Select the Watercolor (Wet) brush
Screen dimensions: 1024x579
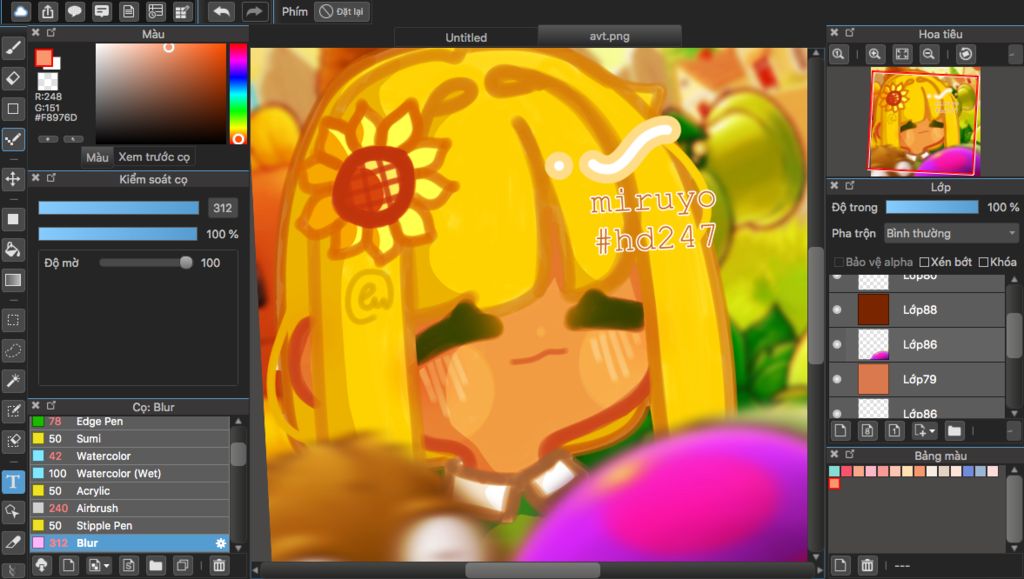[x=130, y=473]
